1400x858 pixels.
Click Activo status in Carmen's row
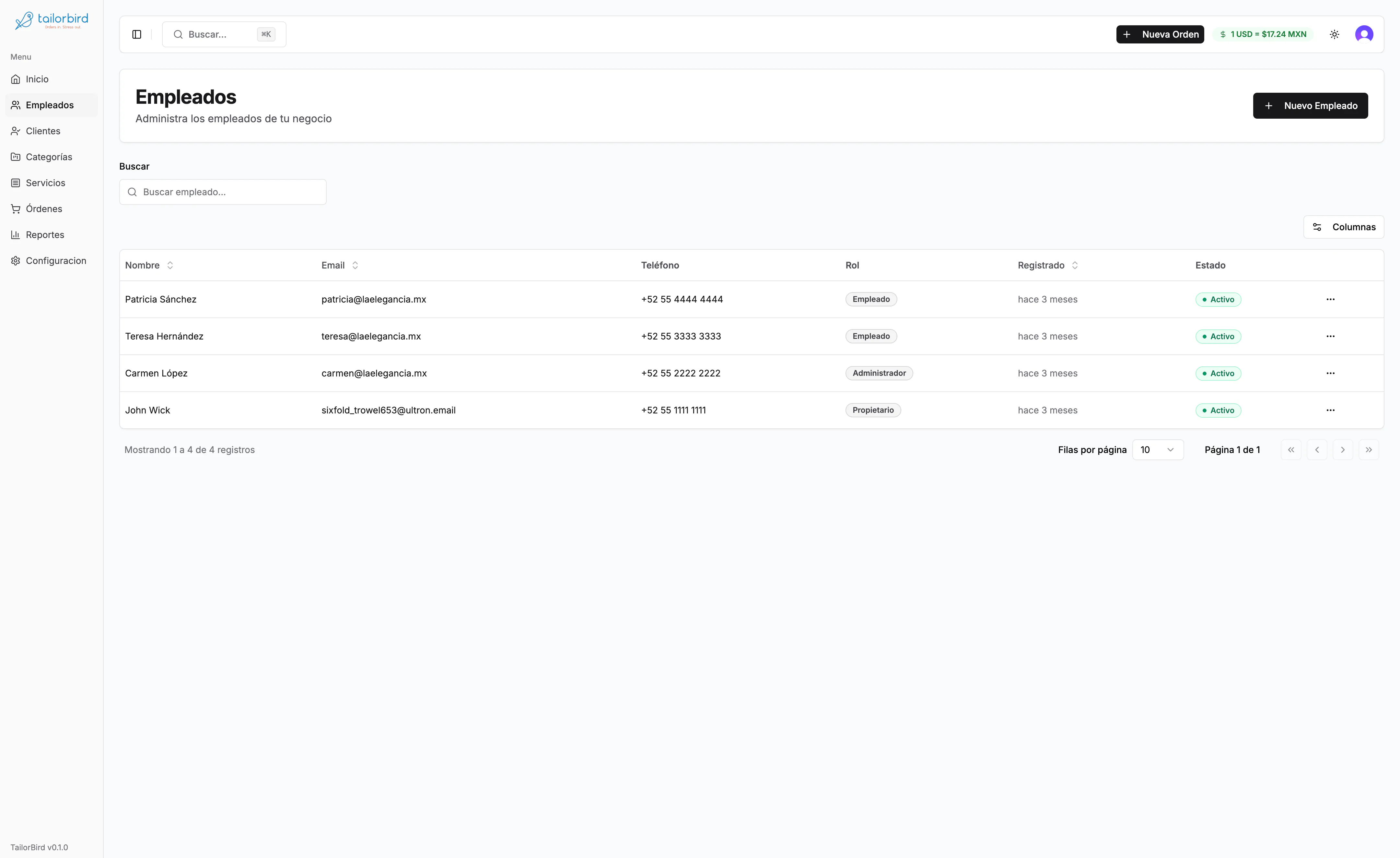tap(1218, 374)
